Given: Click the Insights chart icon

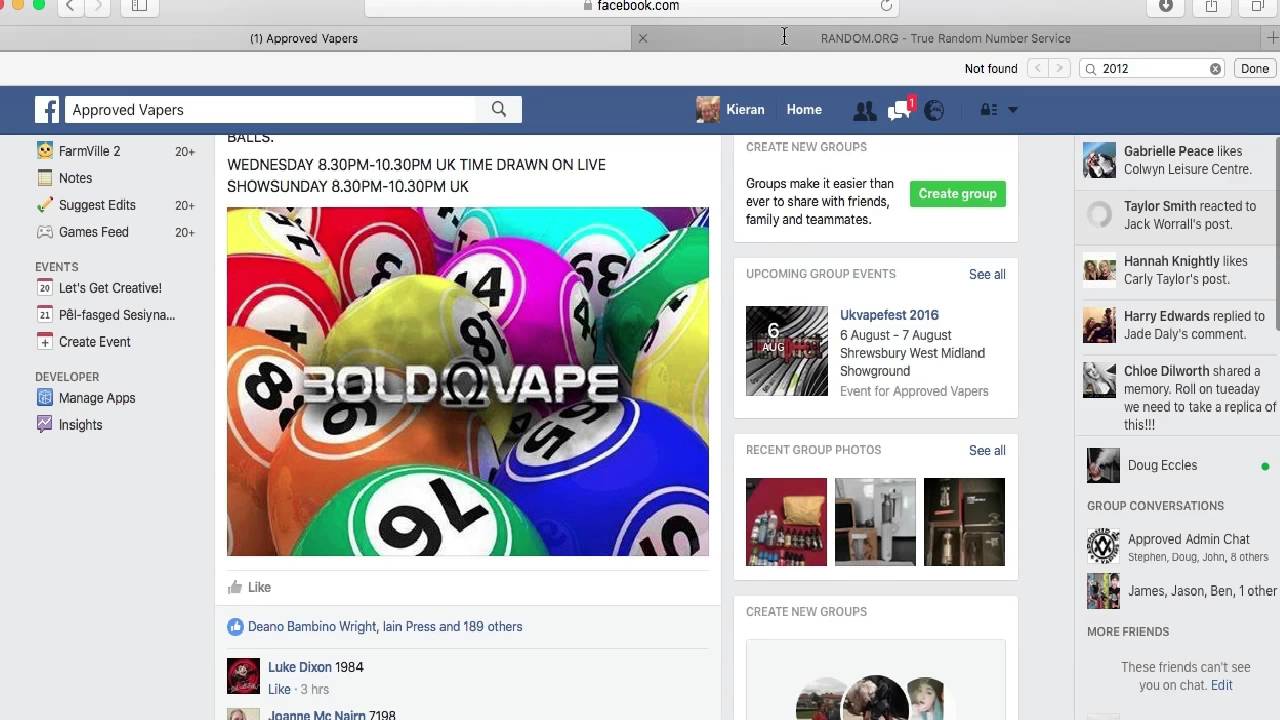Looking at the screenshot, I should (x=45, y=425).
